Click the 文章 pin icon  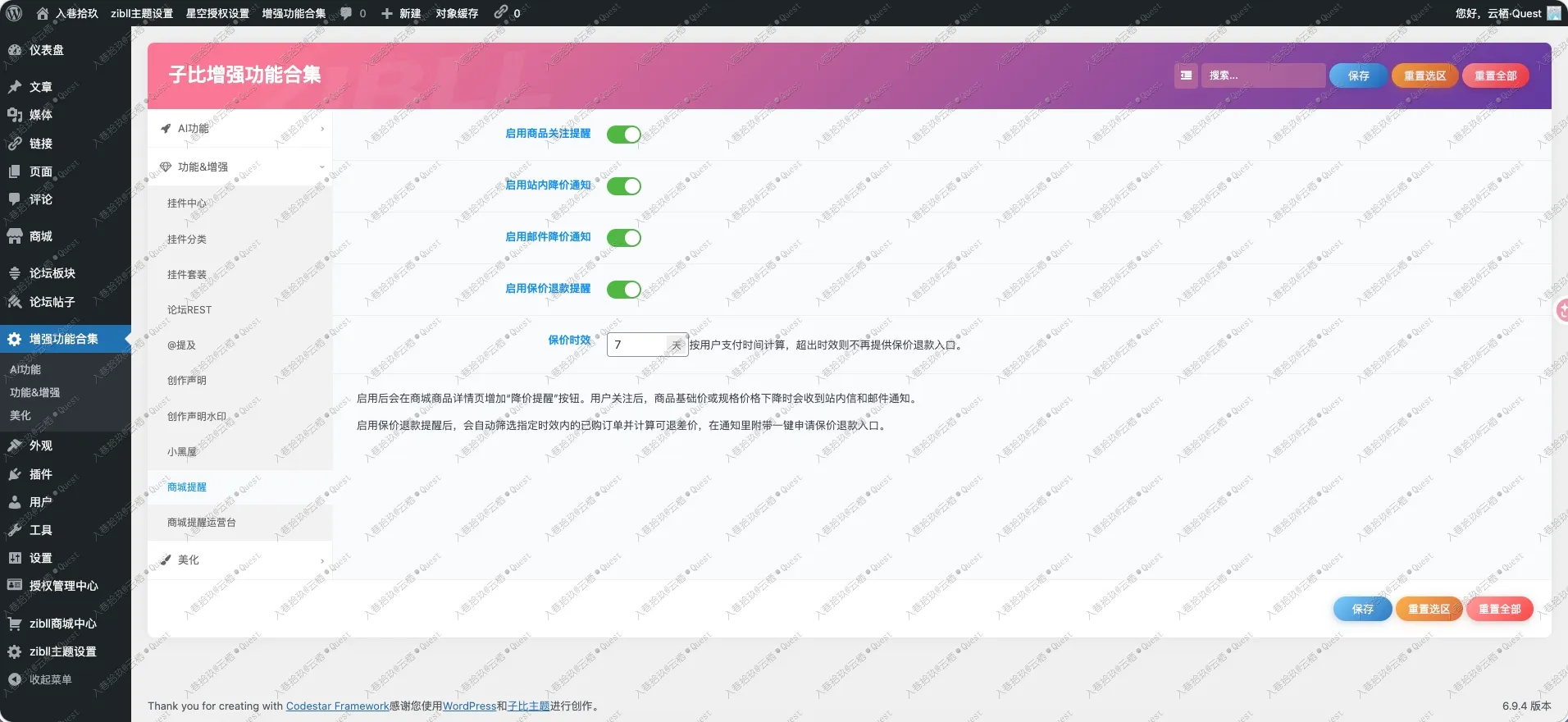coord(15,87)
